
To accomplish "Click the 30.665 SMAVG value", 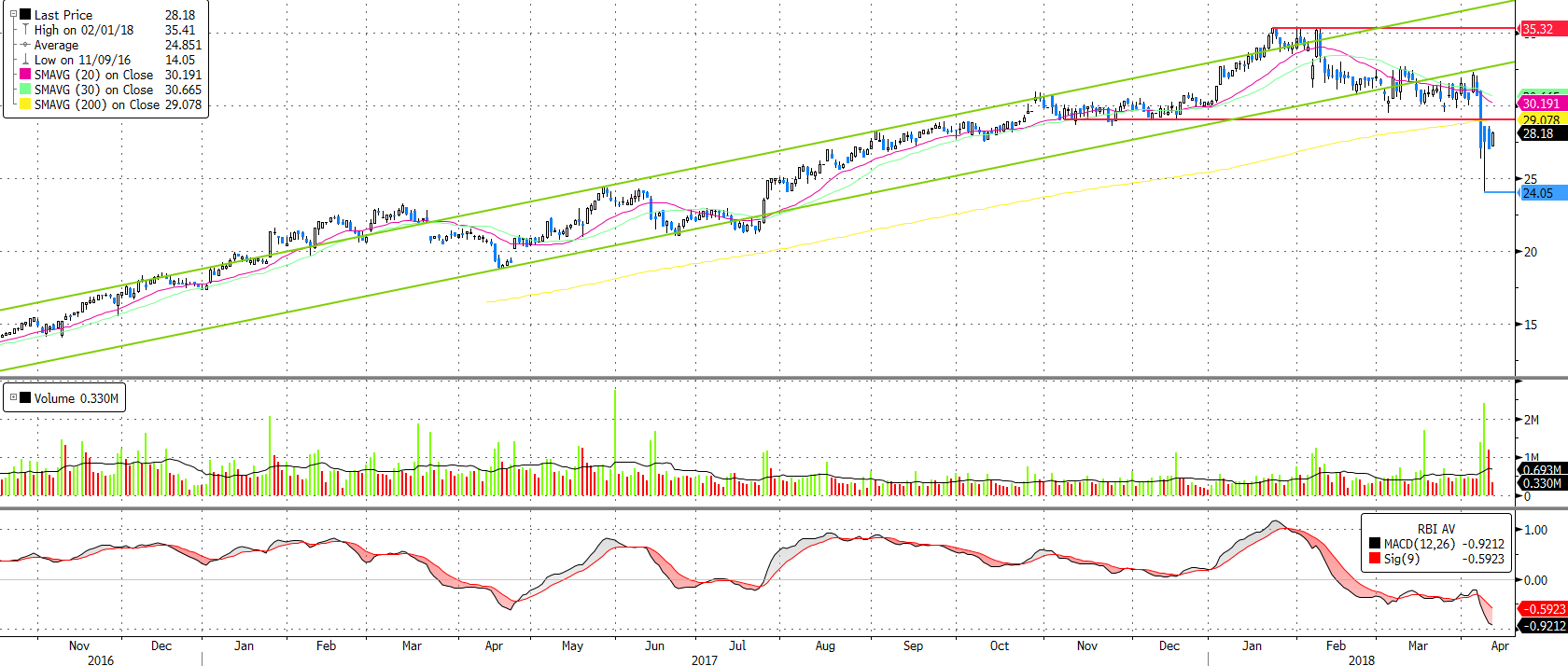I will [x=183, y=90].
